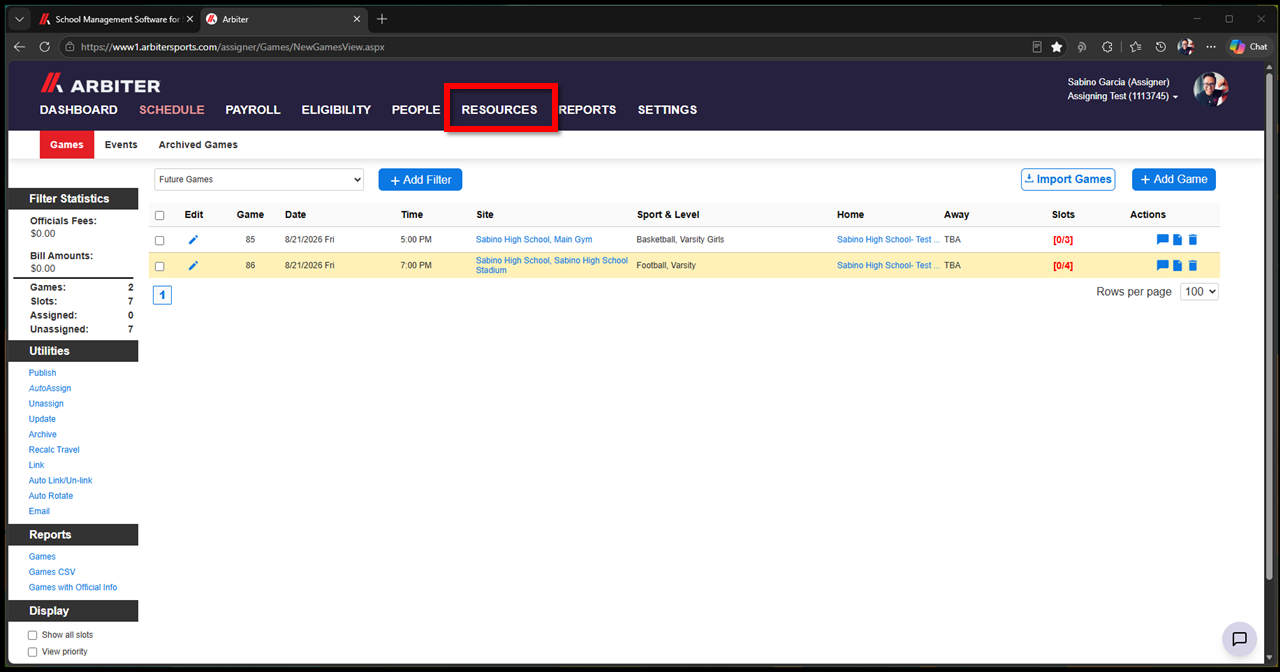Viewport: 1280px width, 672px height.
Task: Go back with browser back arrow
Action: coord(19,47)
